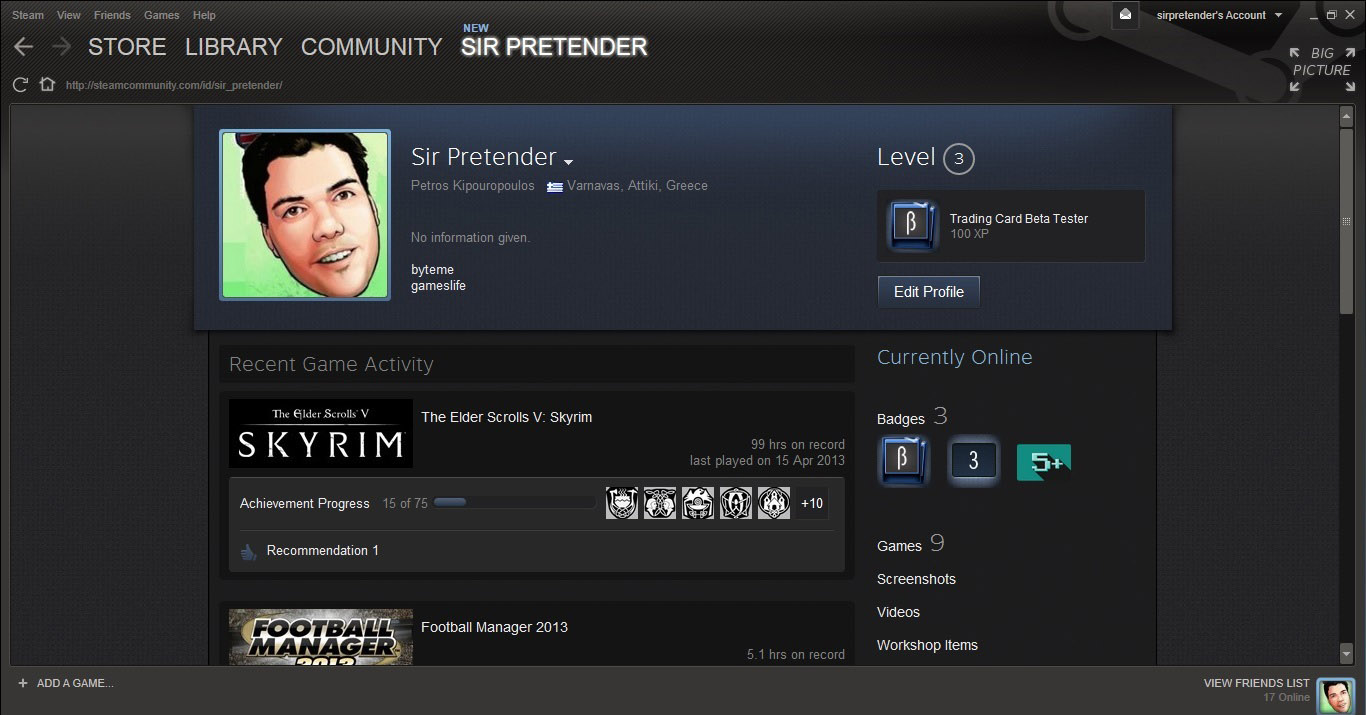Image resolution: width=1366 pixels, height=715 pixels.
Task: Open the View menu
Action: 69,15
